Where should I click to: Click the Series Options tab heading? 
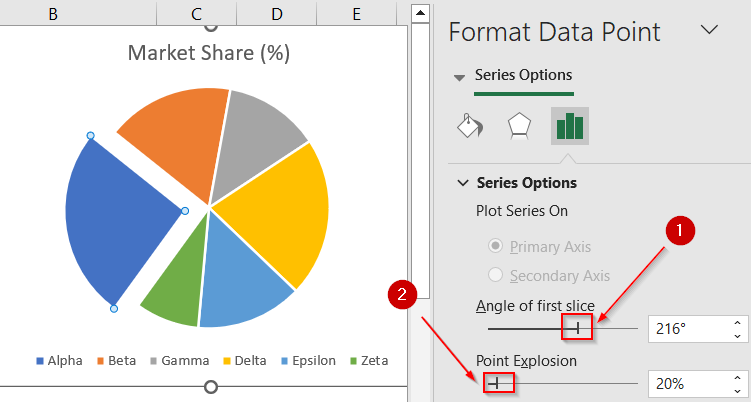[523, 75]
